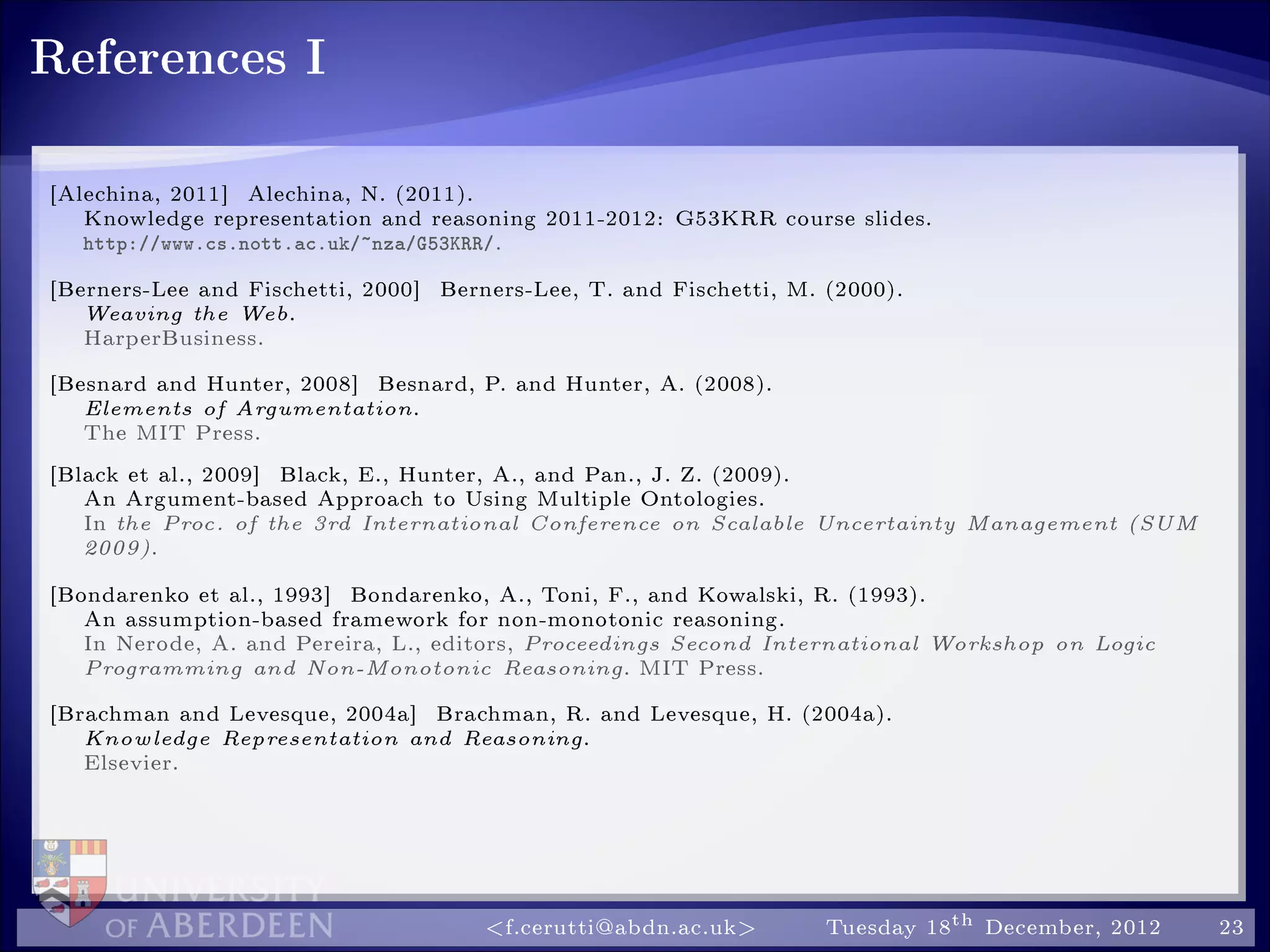Select authors Besnard, P. and Hunter, A. (2008)
Screen dimensions: 1270x952
(575, 384)
